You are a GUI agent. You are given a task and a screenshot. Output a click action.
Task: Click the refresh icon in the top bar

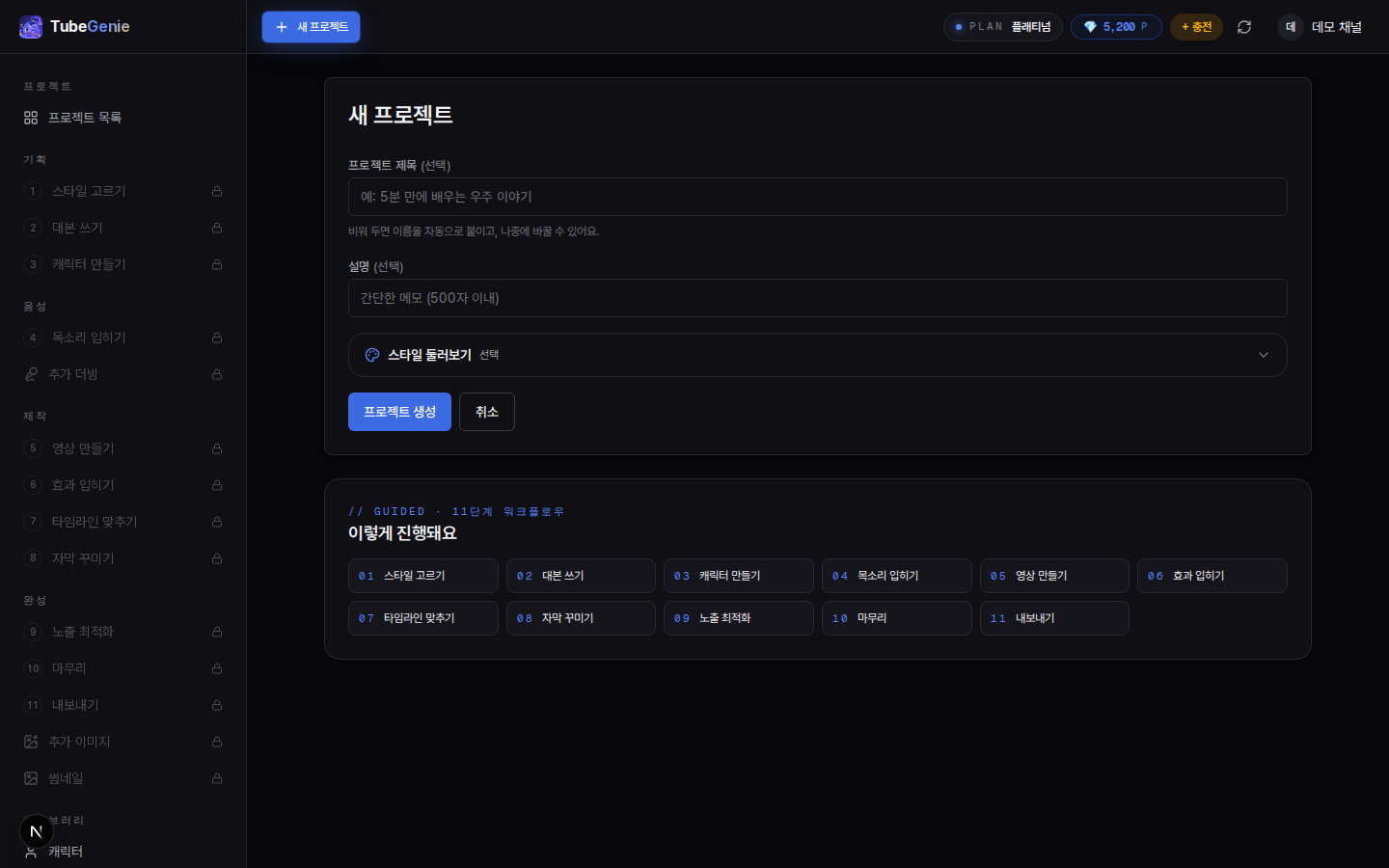point(1244,27)
